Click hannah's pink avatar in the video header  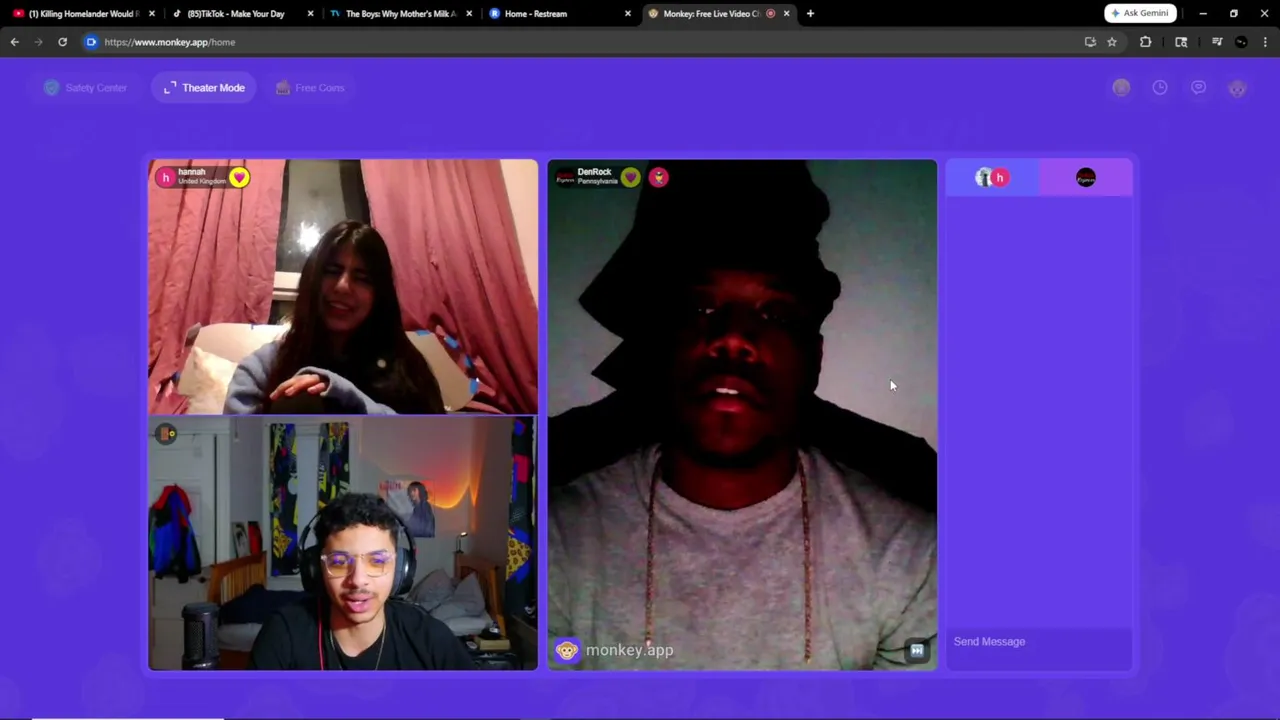point(165,178)
